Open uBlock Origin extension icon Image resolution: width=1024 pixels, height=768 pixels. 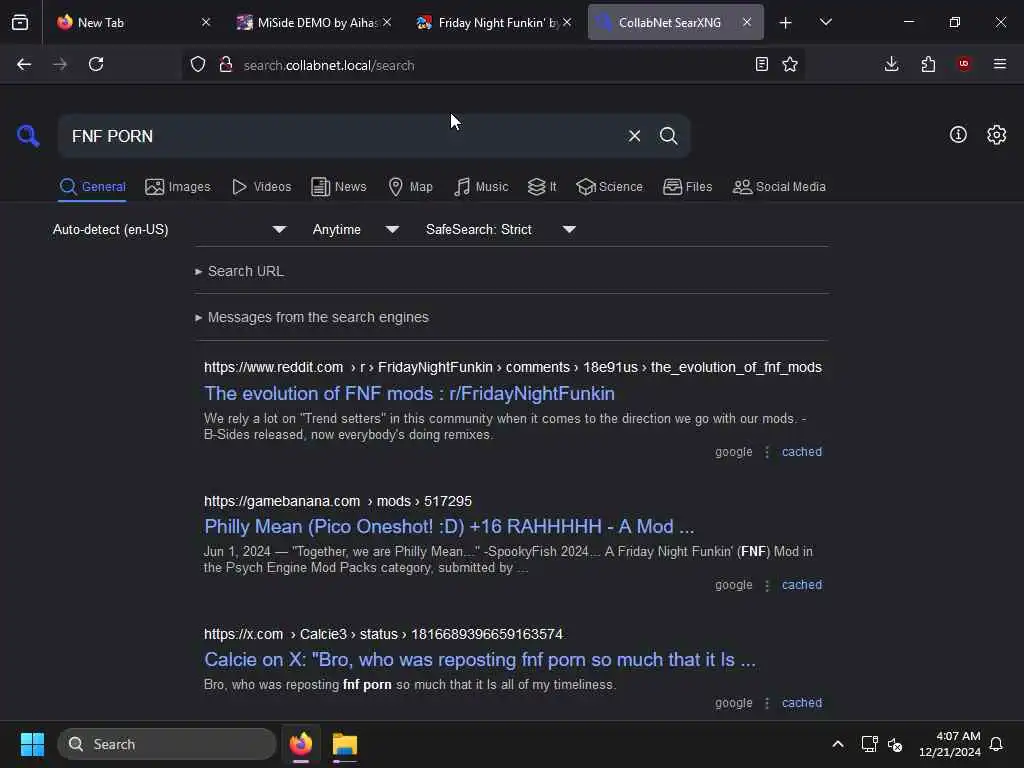coord(964,64)
